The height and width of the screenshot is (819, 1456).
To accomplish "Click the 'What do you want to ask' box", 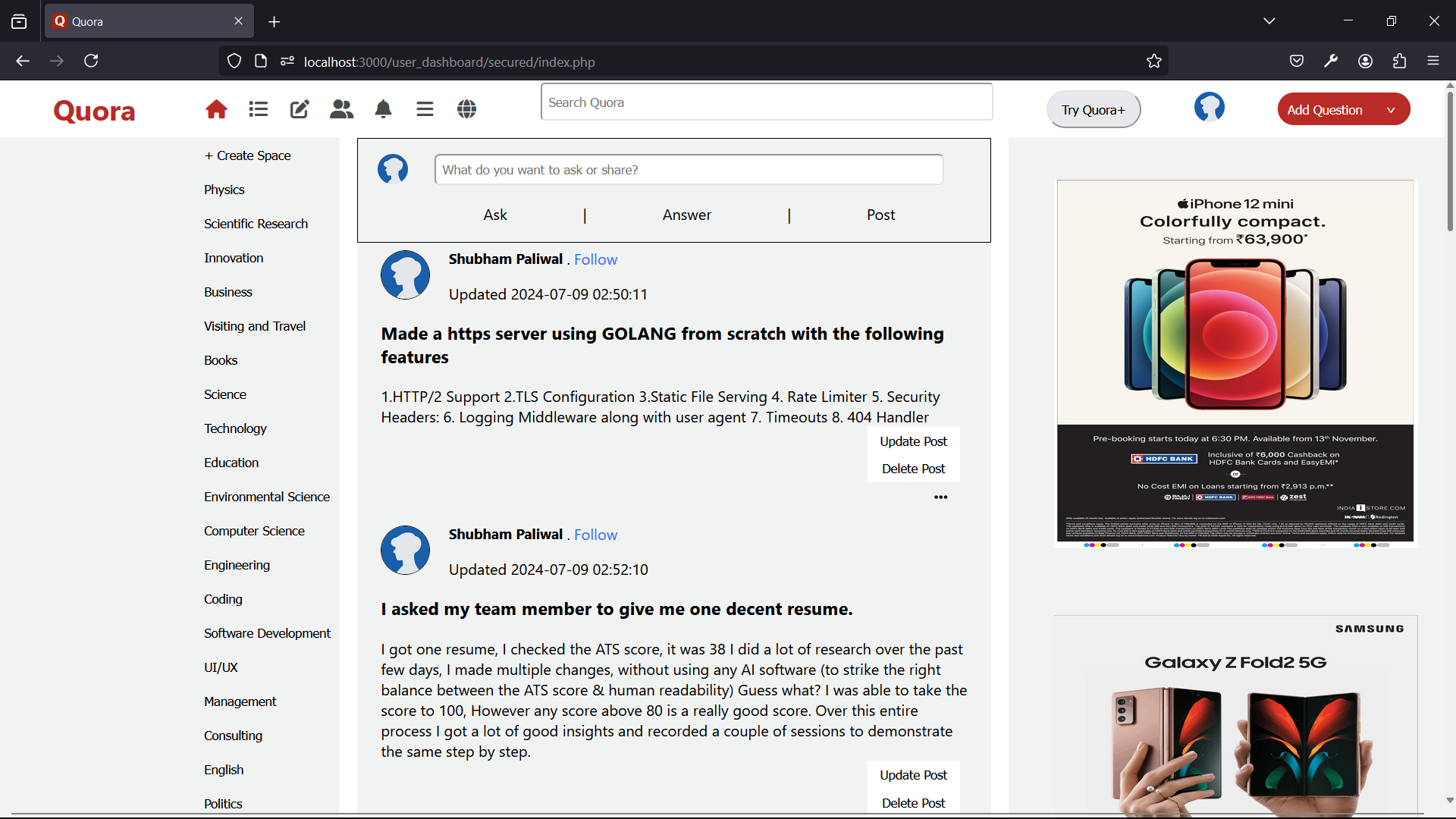I will pyautogui.click(x=689, y=169).
